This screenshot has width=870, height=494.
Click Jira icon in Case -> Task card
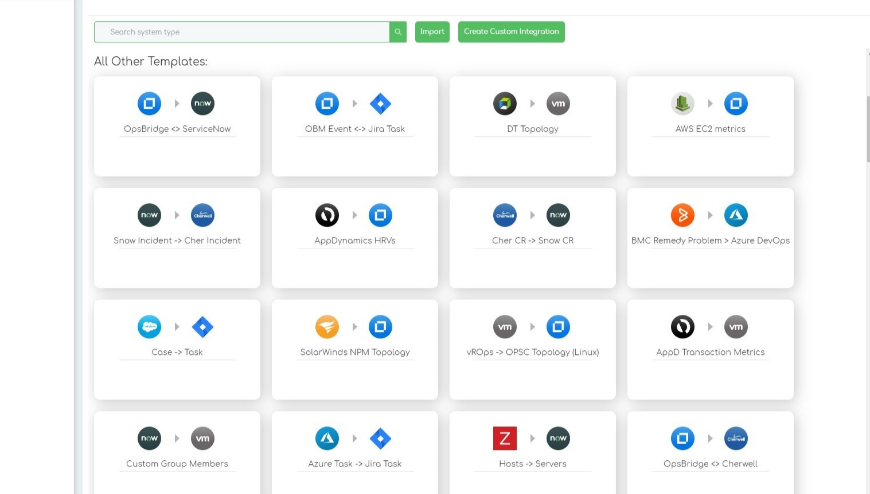203,327
